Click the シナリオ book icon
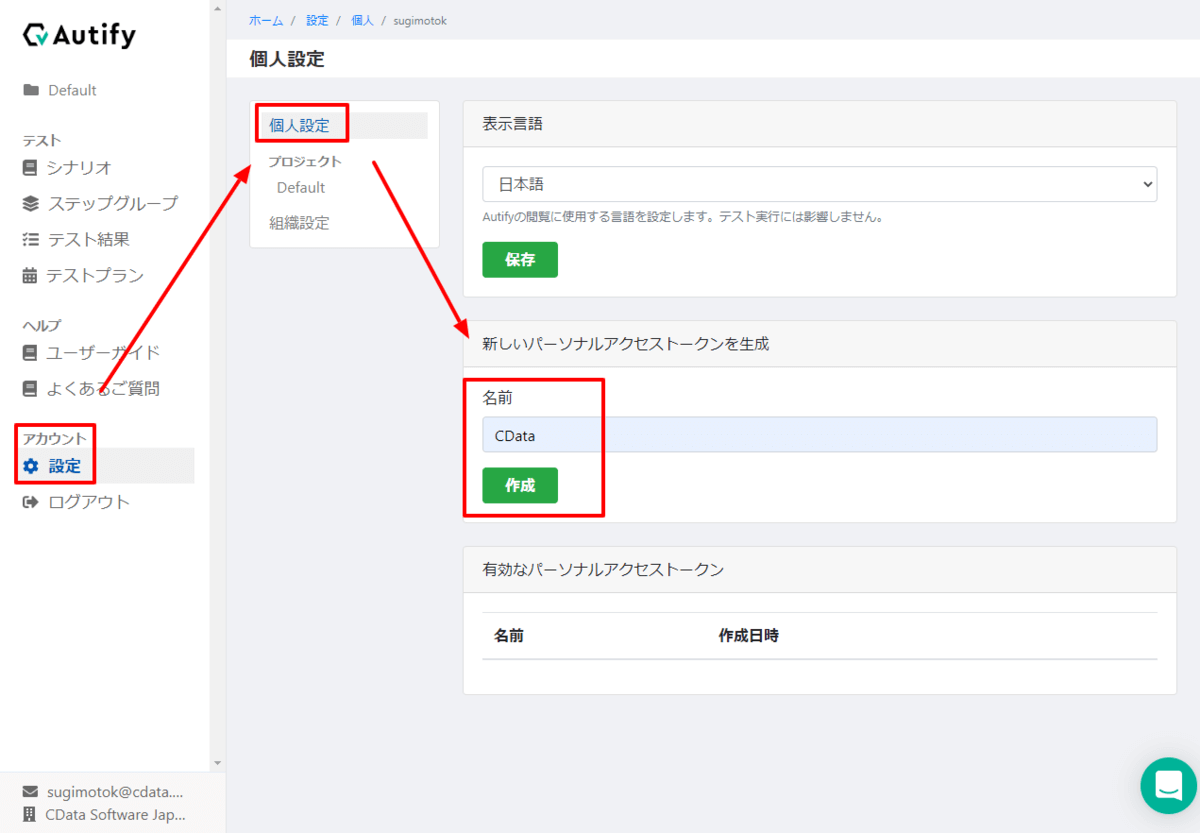The width and height of the screenshot is (1200, 833). click(30, 167)
